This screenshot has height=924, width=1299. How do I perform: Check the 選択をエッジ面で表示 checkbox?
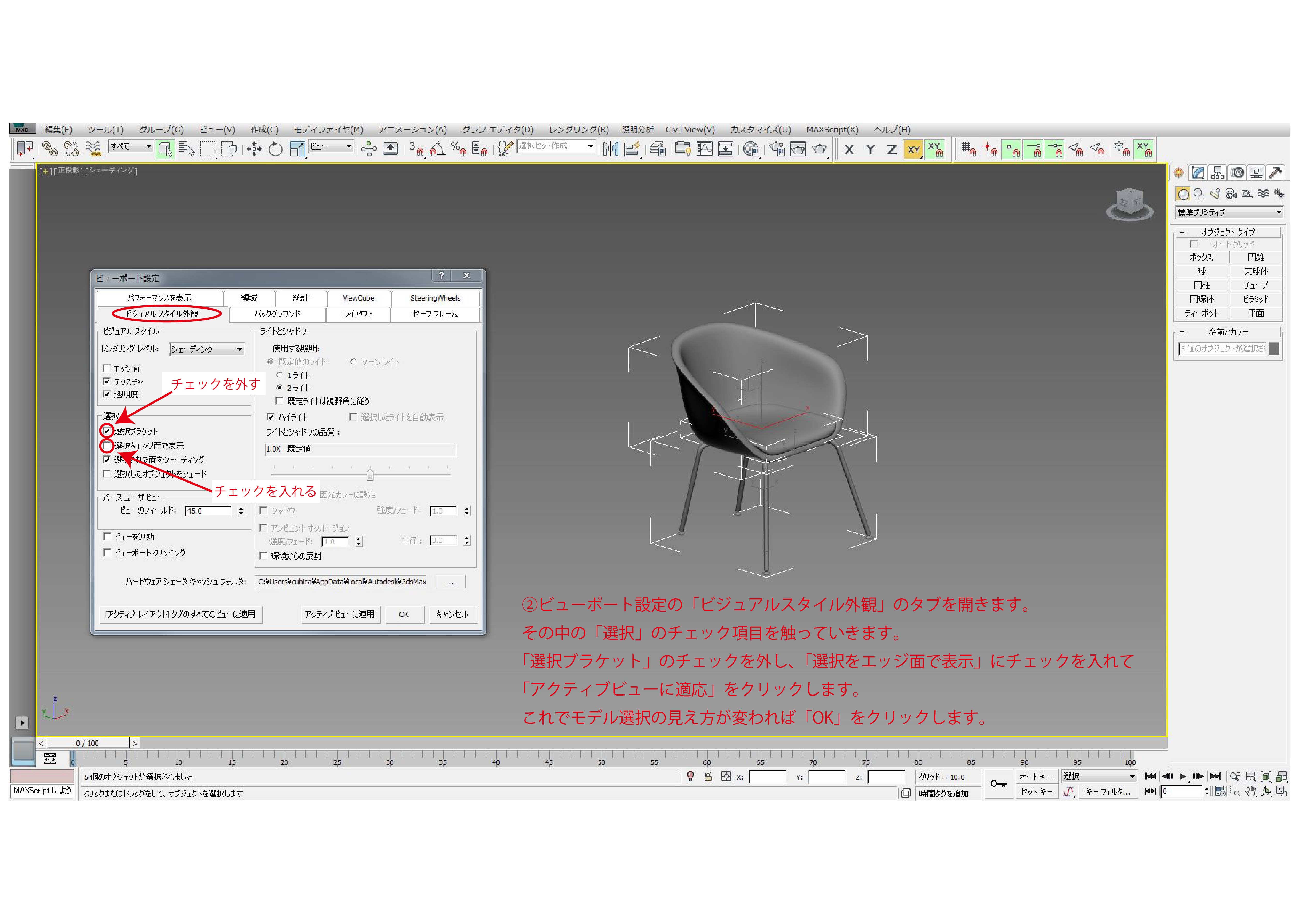point(107,446)
